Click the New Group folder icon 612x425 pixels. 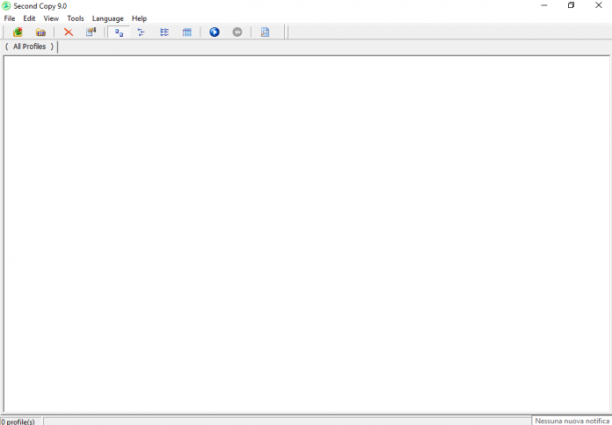[x=41, y=32]
